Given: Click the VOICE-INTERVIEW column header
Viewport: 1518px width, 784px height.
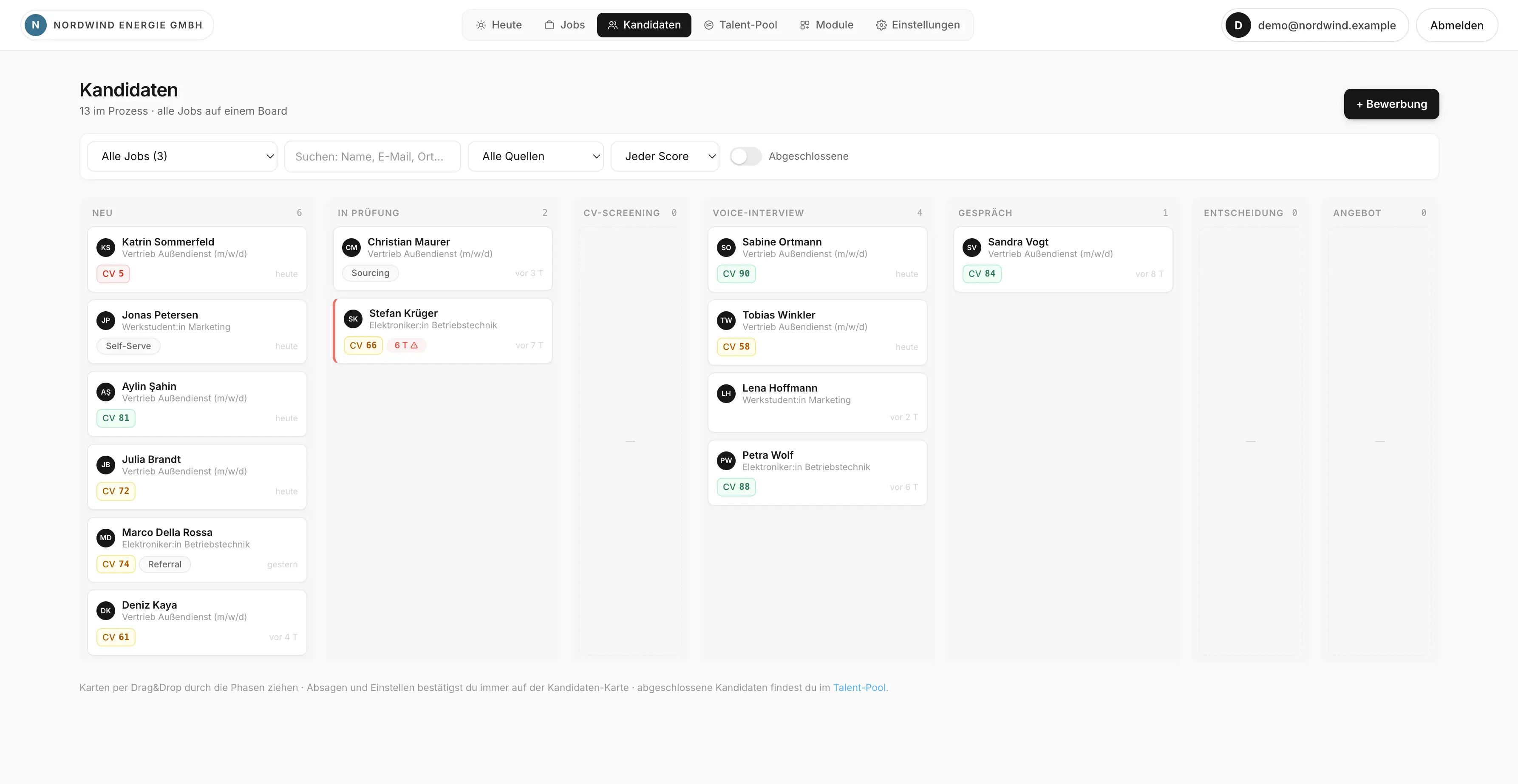Looking at the screenshot, I should tap(758, 213).
